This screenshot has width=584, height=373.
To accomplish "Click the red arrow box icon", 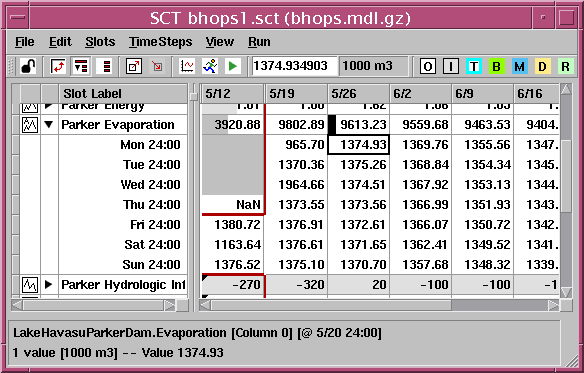I will (x=157, y=67).
